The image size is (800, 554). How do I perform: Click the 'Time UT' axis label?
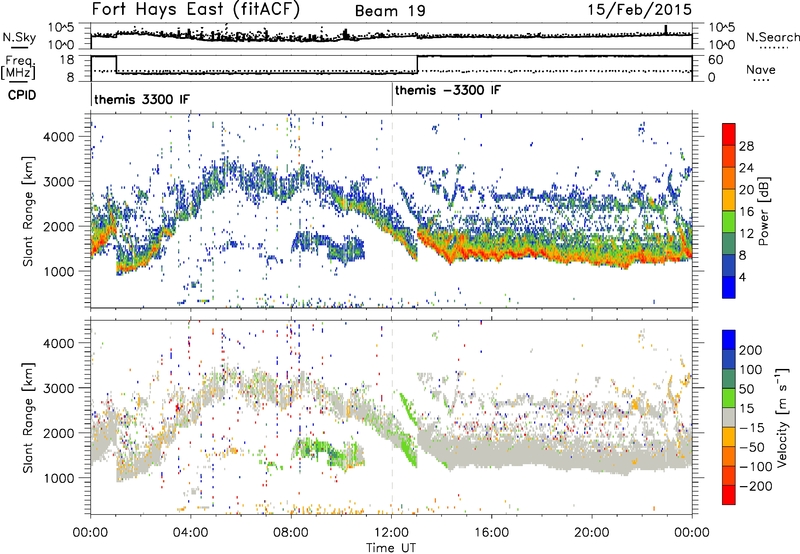coord(391,548)
